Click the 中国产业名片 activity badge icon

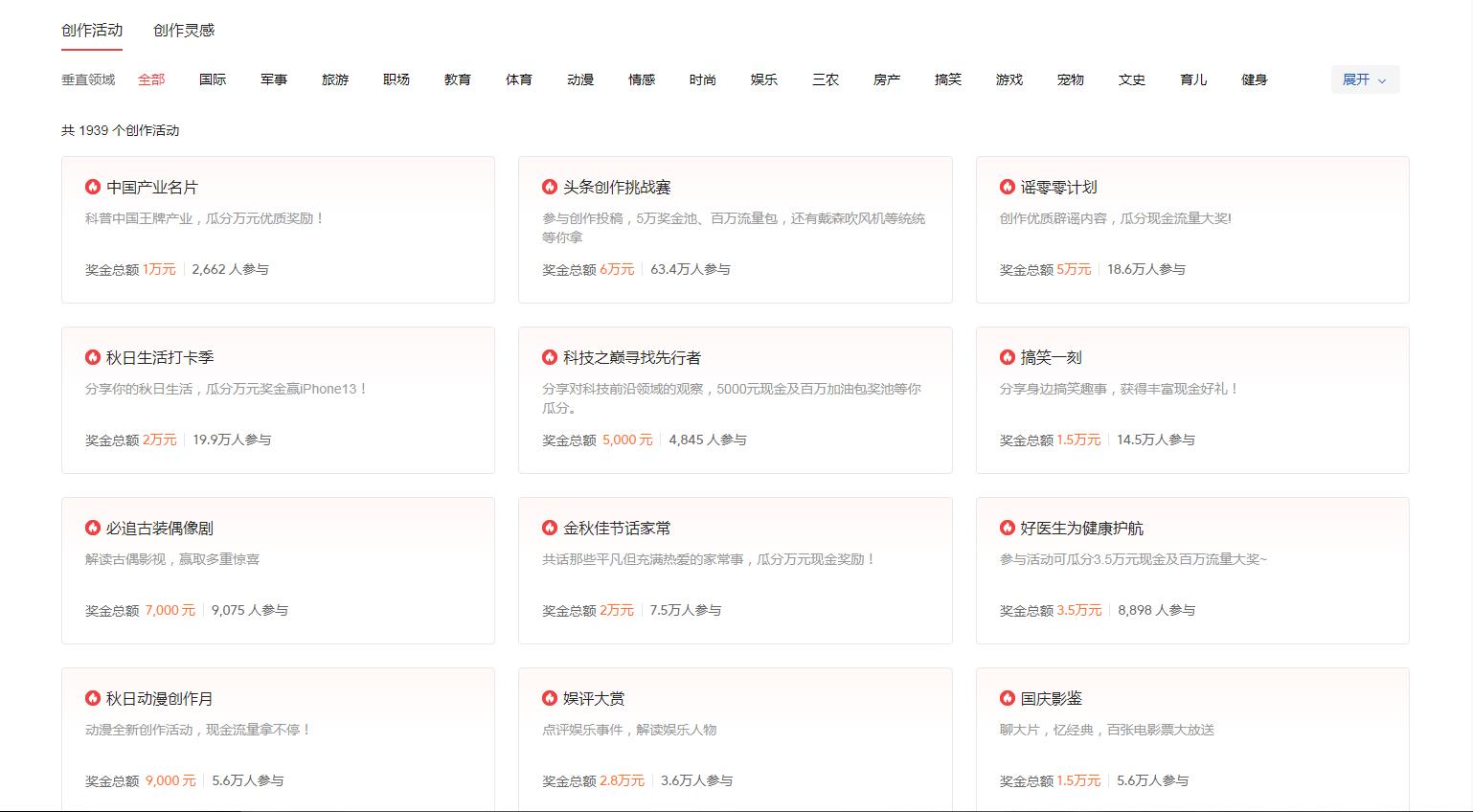92,187
